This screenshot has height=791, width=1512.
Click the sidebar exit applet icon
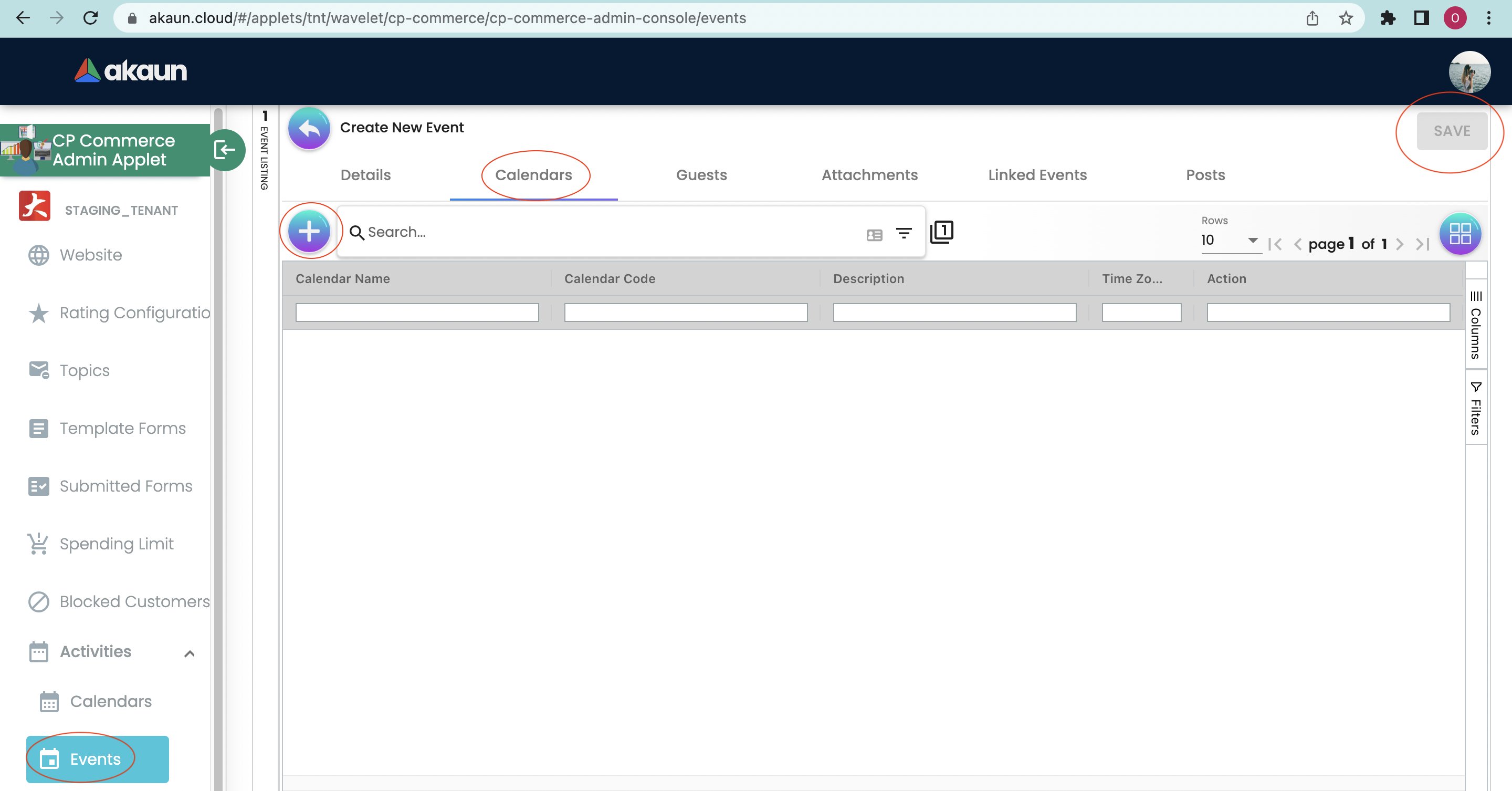(225, 150)
